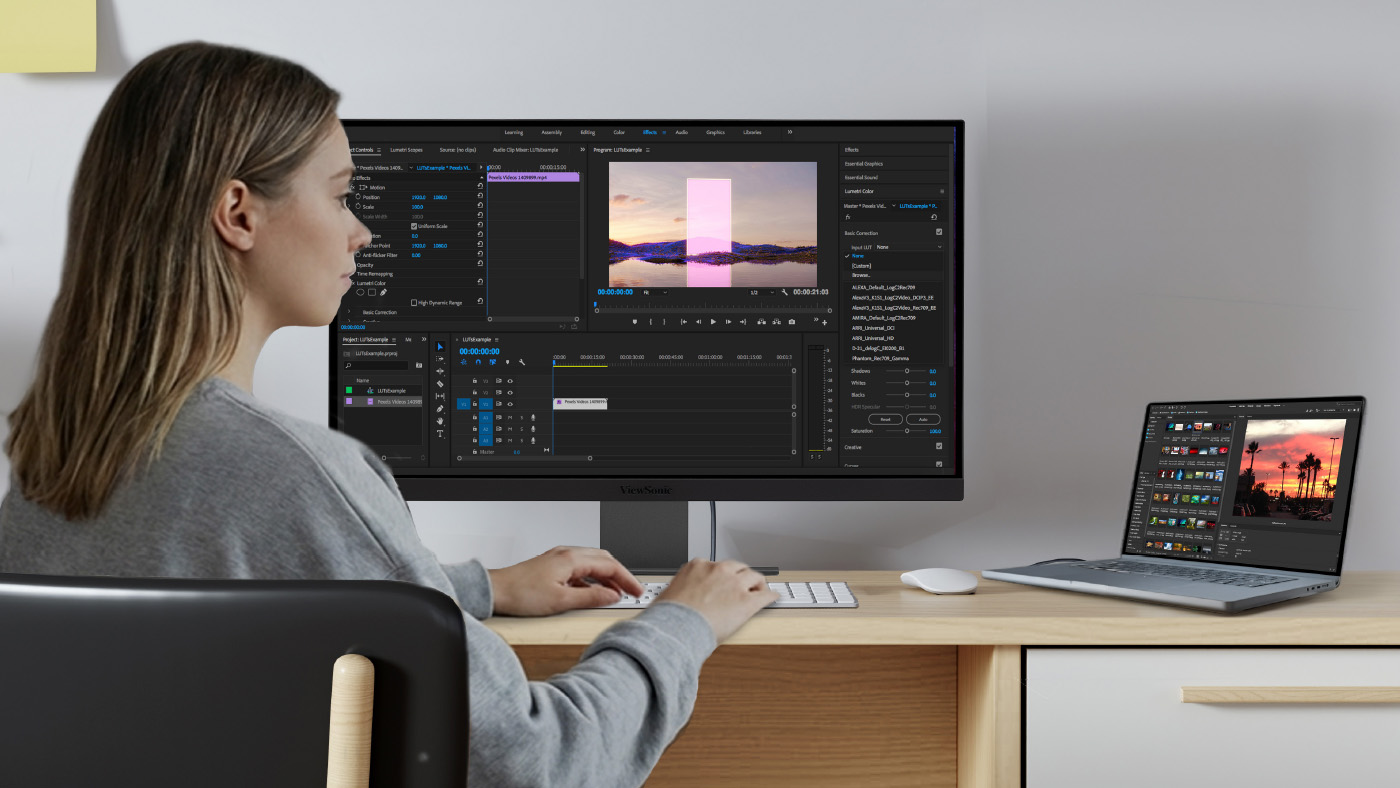The width and height of the screenshot is (1400, 788).
Task: Pick the Hand tool
Action: [440, 421]
